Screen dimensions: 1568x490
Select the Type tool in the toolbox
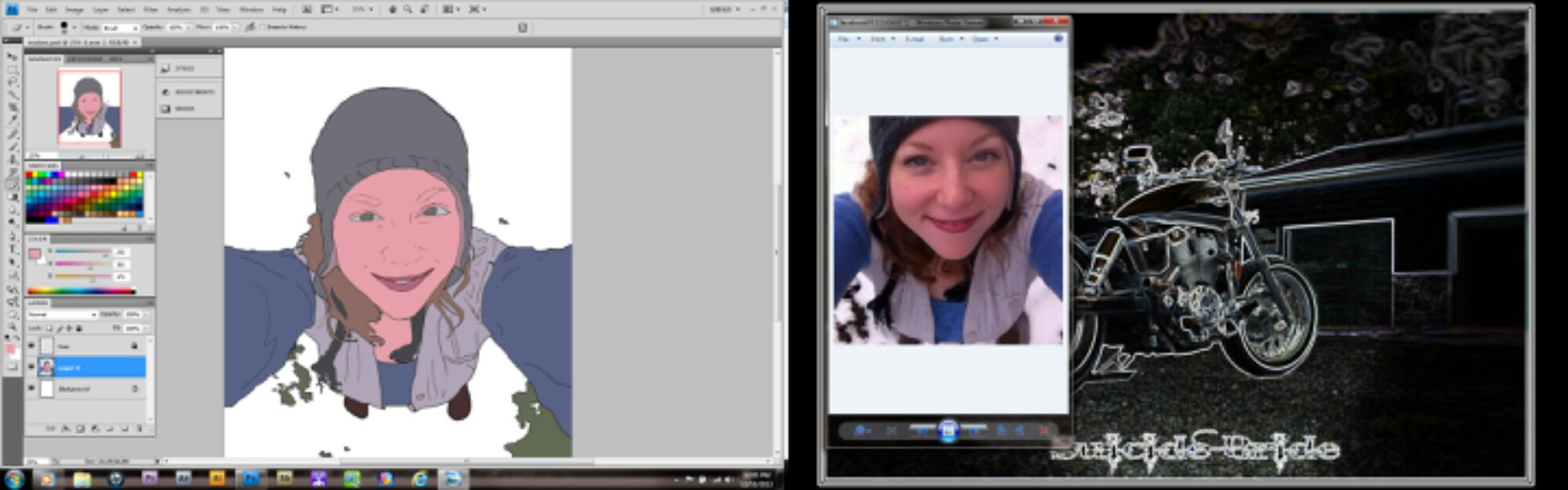12,249
